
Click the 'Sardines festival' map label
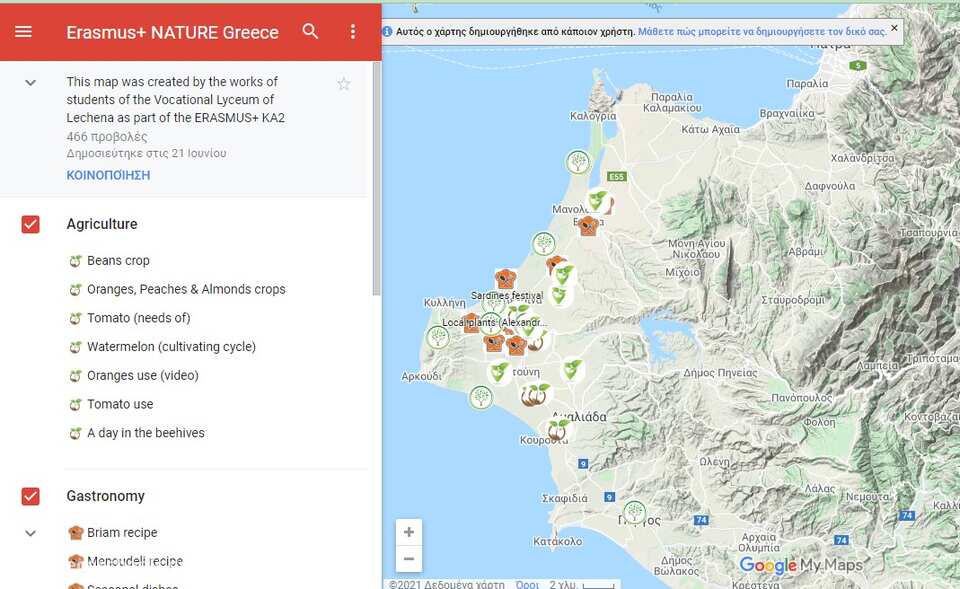[x=507, y=295]
